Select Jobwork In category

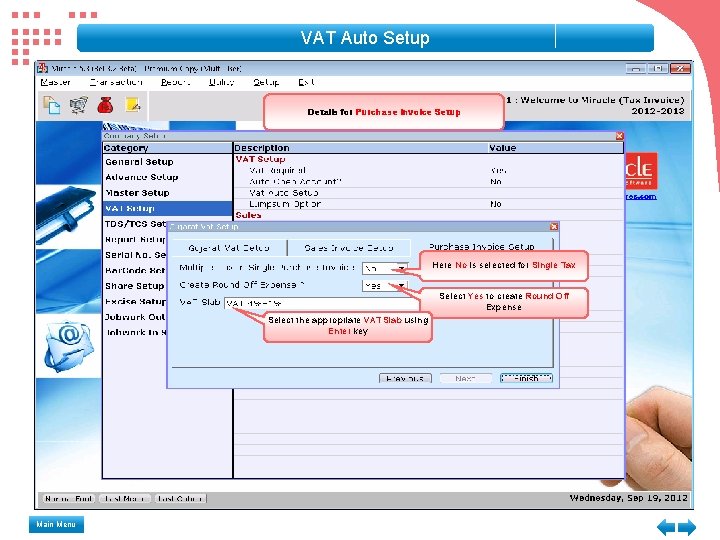[x=135, y=332]
